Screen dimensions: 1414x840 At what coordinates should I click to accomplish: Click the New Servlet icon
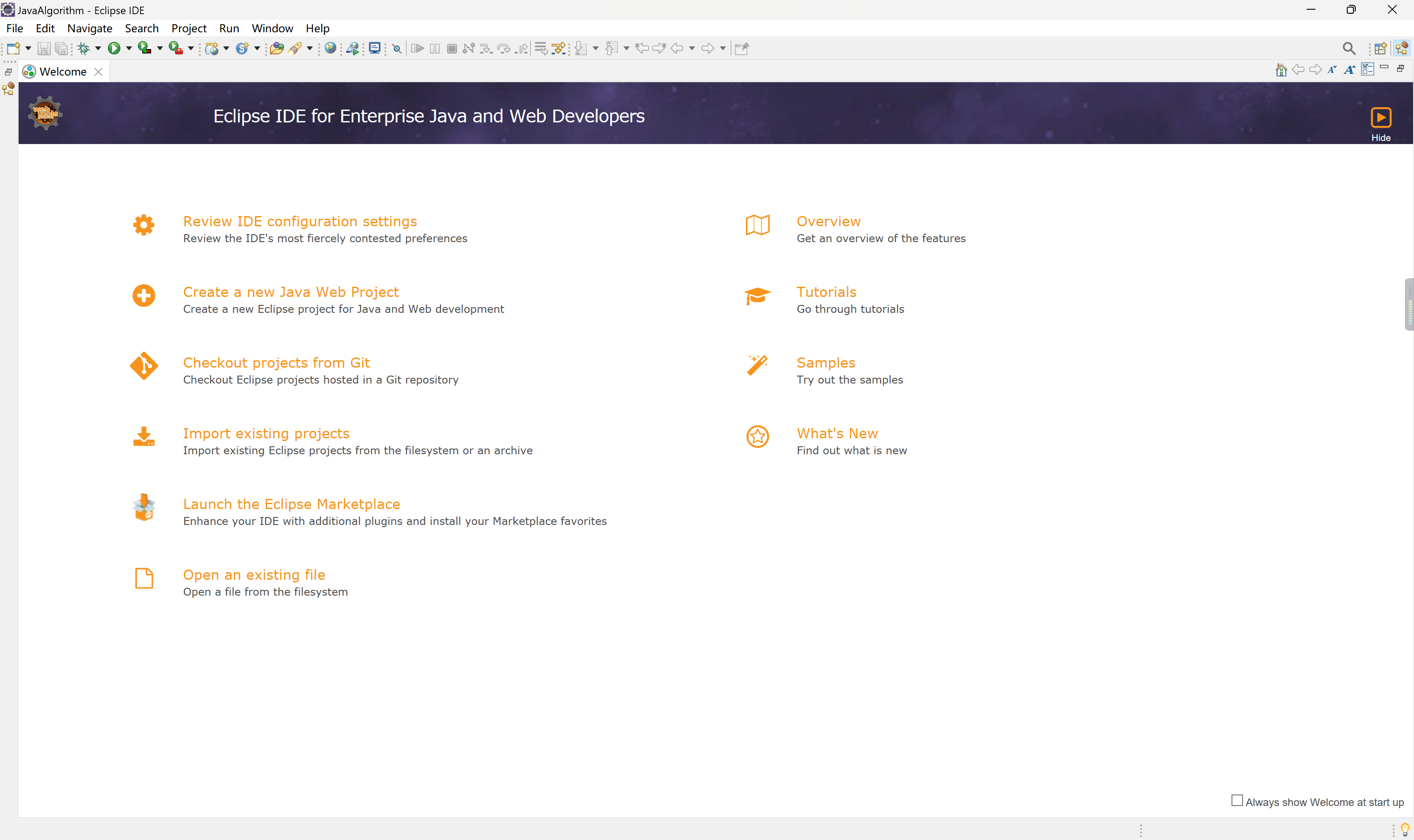coord(242,49)
